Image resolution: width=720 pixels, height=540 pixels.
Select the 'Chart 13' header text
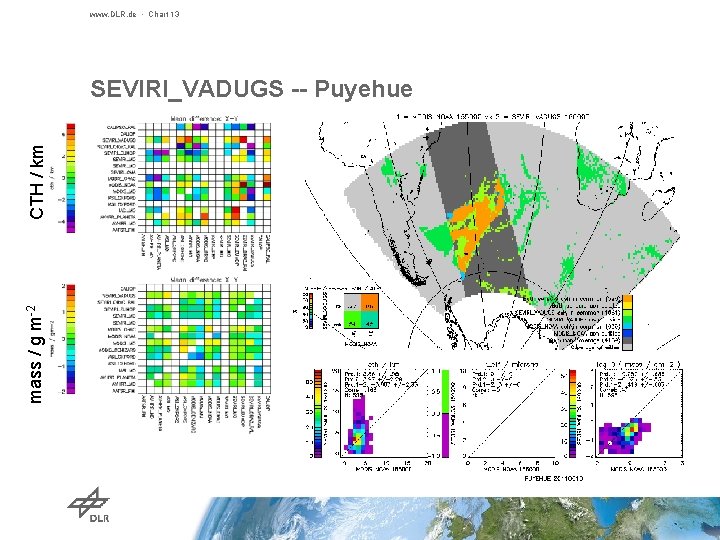coord(164,14)
